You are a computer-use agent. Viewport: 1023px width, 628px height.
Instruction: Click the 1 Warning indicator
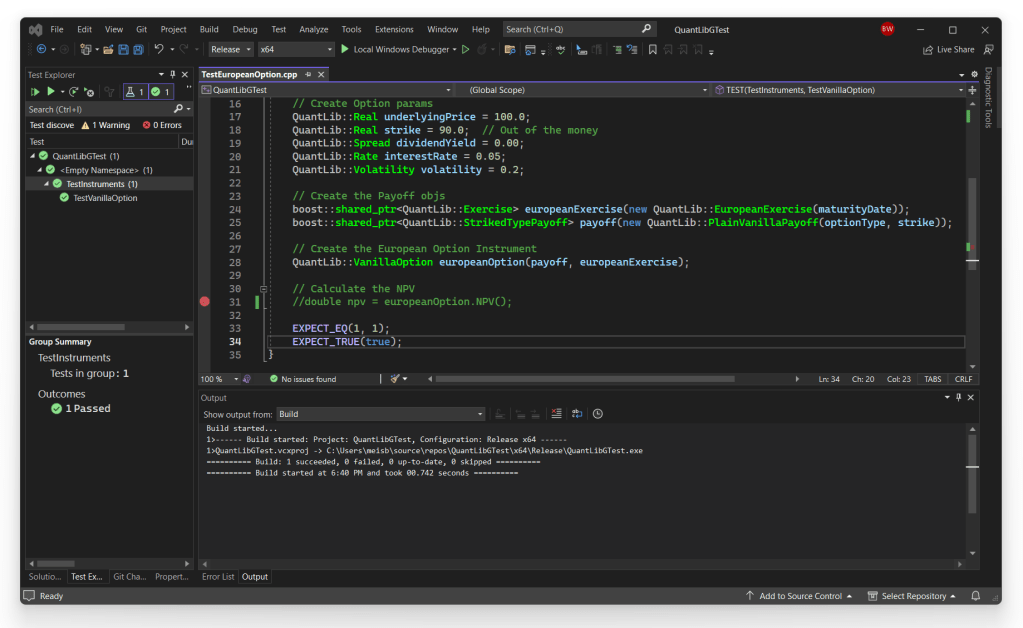(106, 125)
